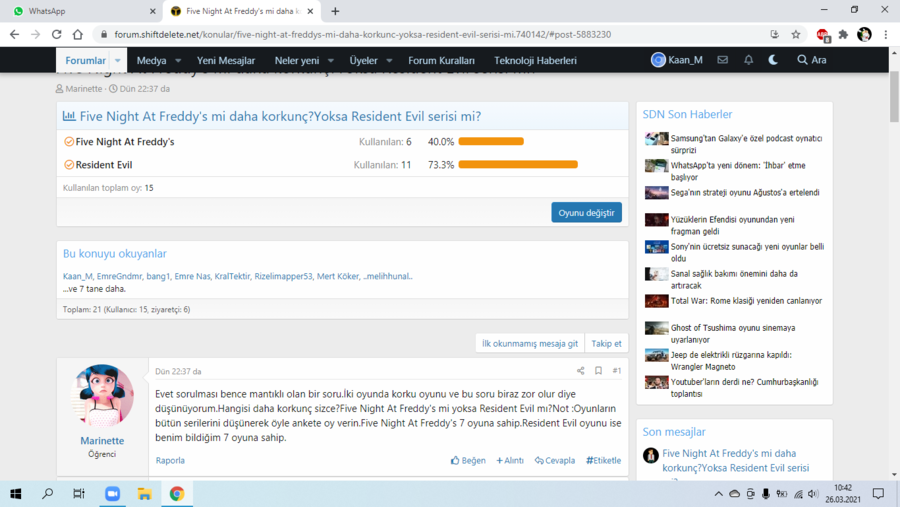Go to first unread message button
900x507 pixels.
(530, 343)
